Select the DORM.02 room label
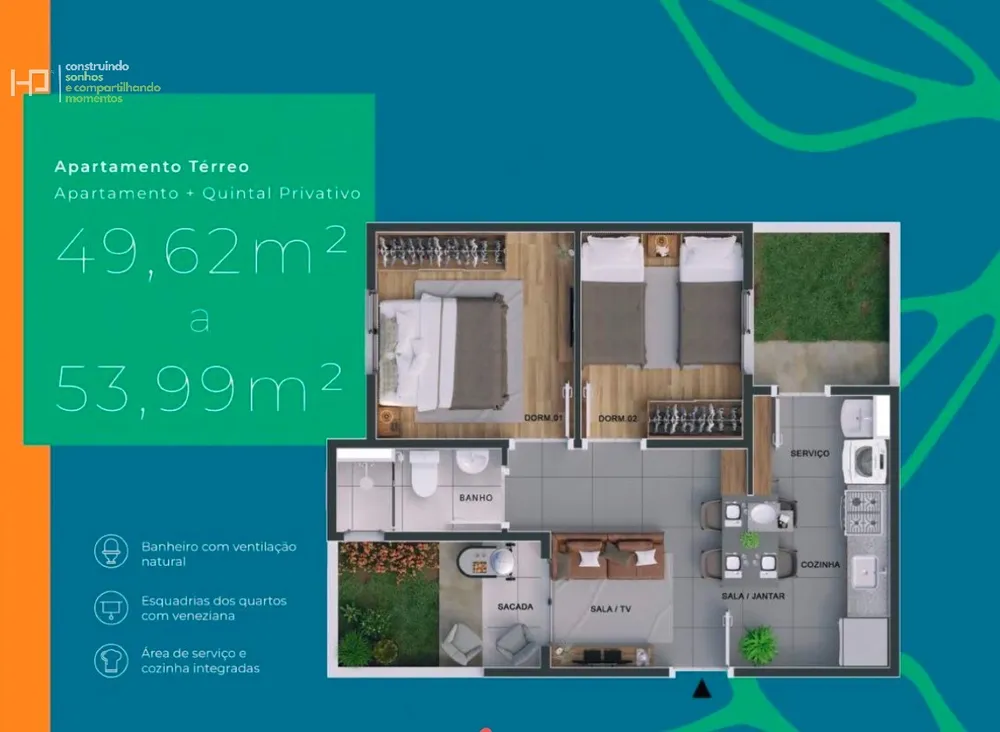 (x=617, y=419)
